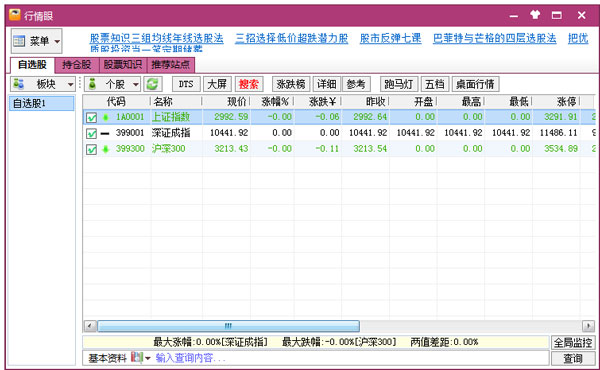Image resolution: width=600 pixels, height=370 pixels.
Task: Open 桌面行情 desktop quotes button
Action: 475,84
